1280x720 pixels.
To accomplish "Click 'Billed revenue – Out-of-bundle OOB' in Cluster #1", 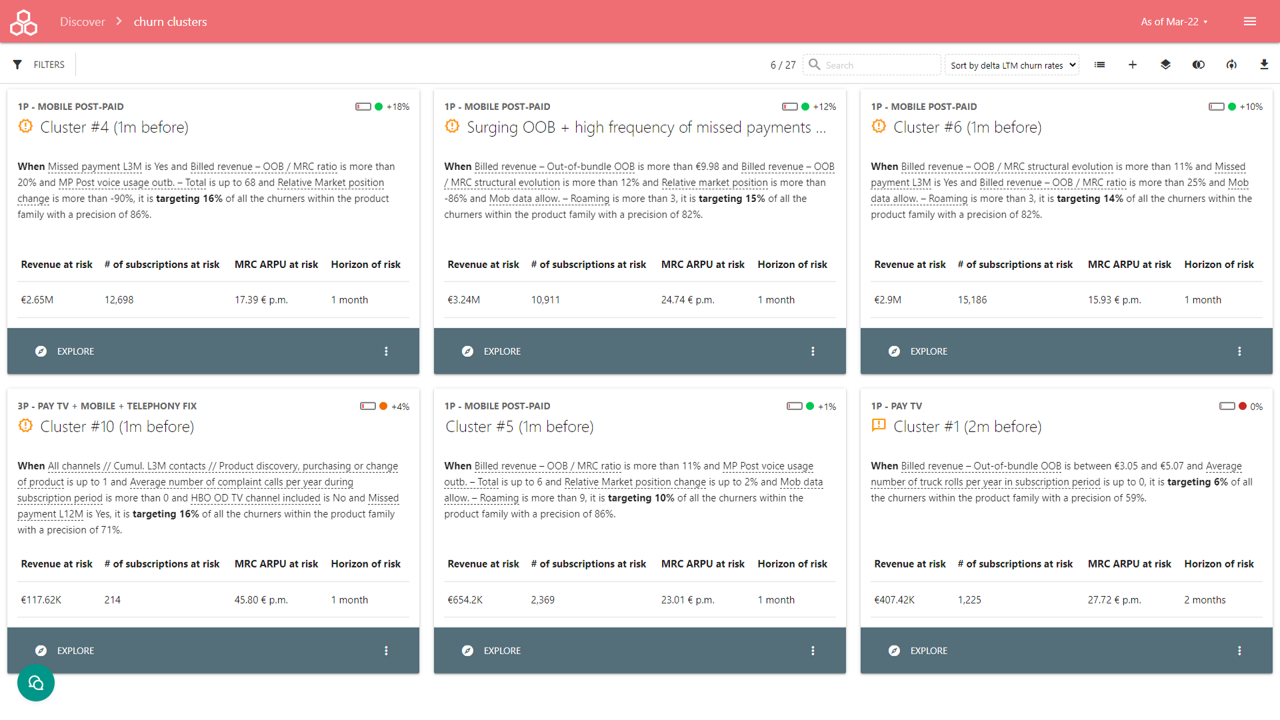I will (981, 466).
